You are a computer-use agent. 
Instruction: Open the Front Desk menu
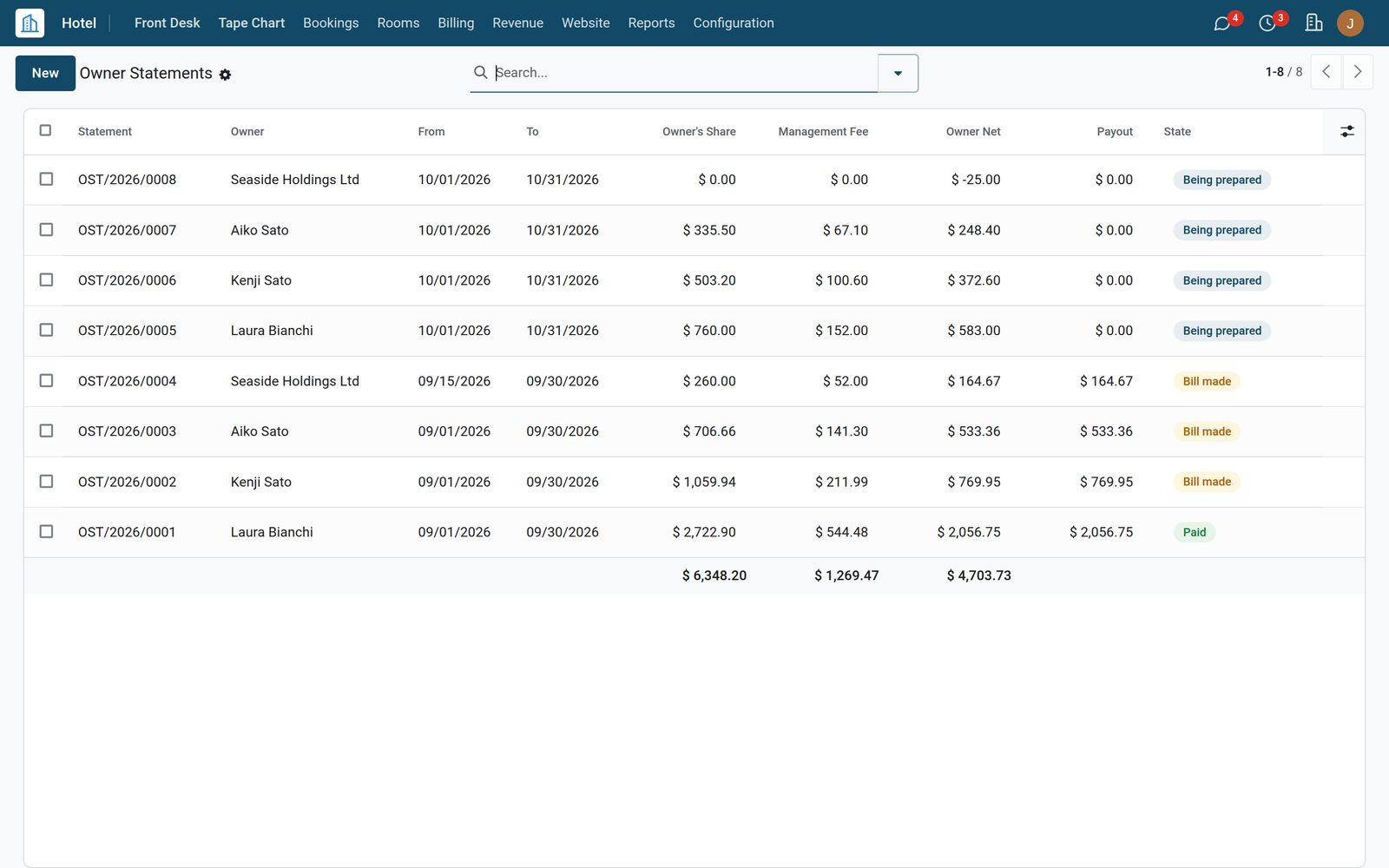click(168, 23)
